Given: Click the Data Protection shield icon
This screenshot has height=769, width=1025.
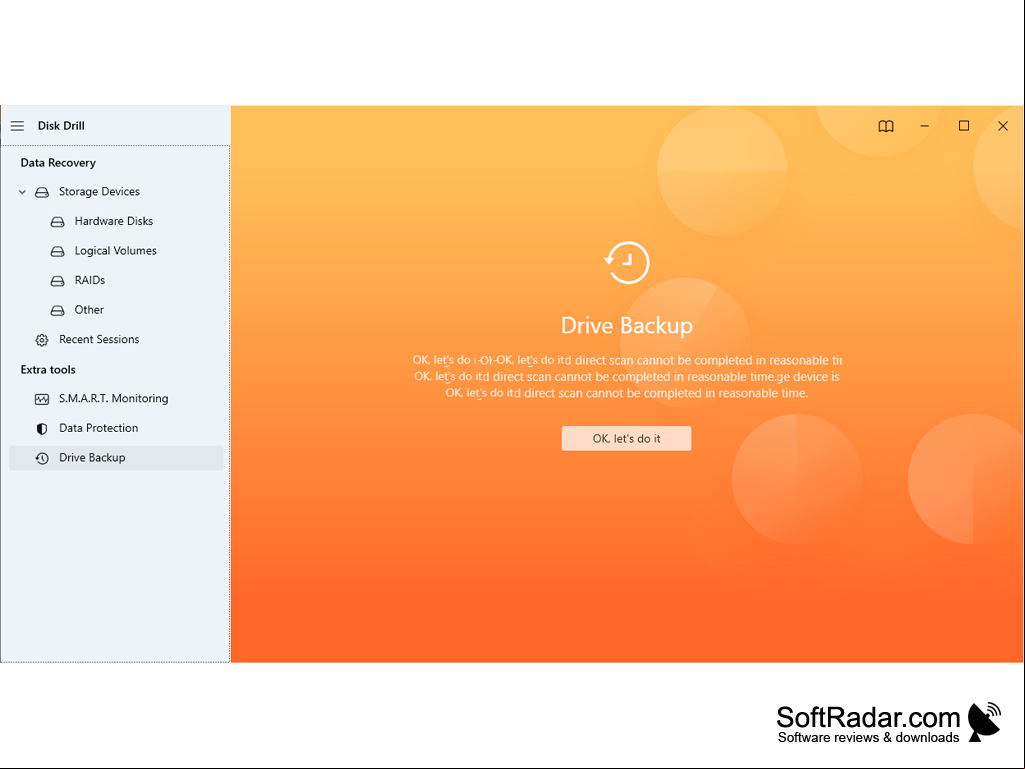Looking at the screenshot, I should 42,428.
